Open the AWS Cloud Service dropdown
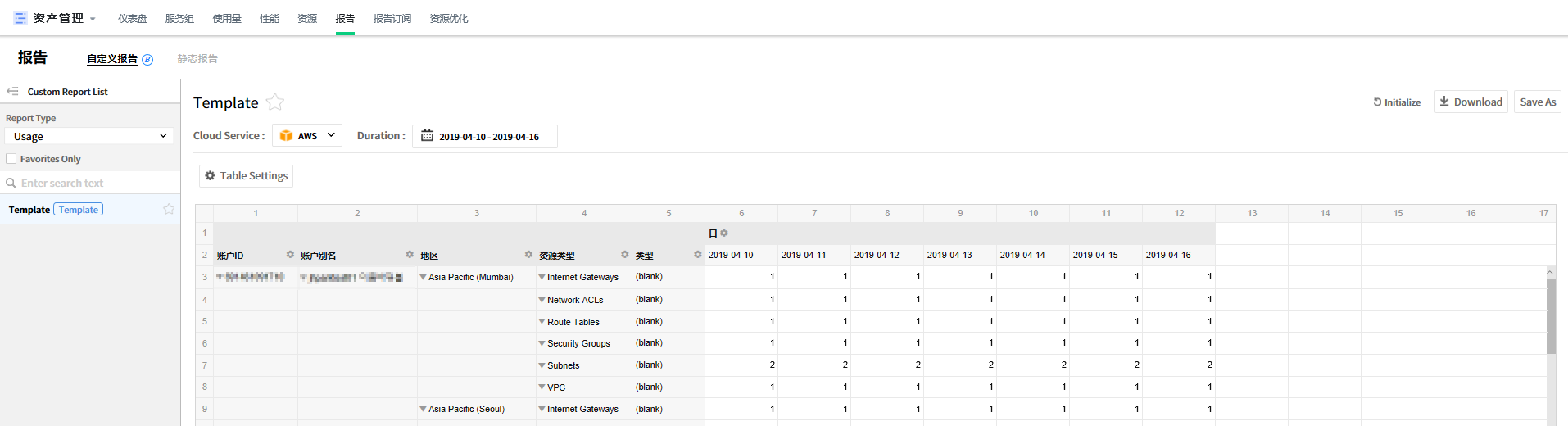Screen dimensions: 1568x426 [307, 136]
